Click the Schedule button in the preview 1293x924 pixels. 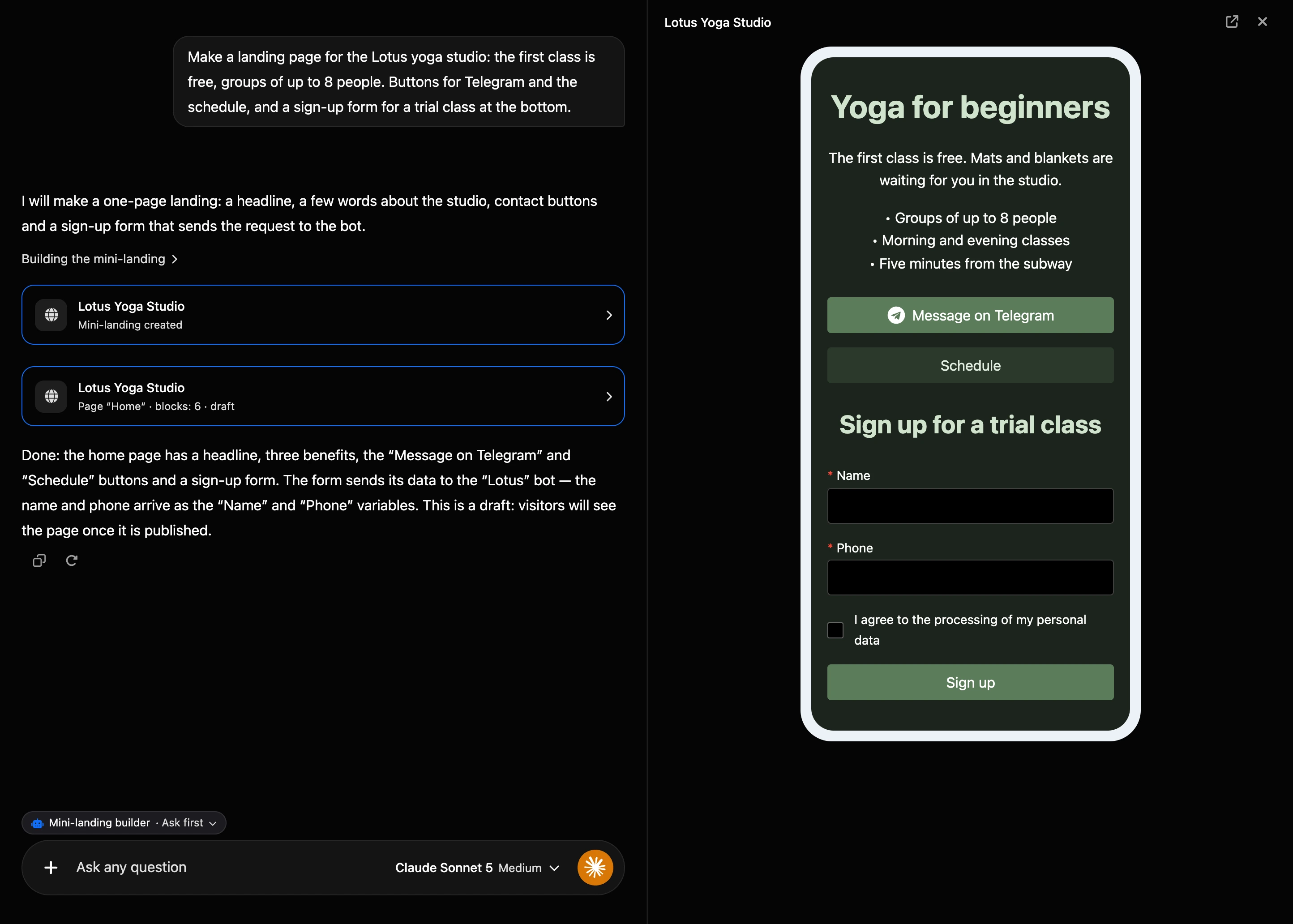tap(970, 365)
